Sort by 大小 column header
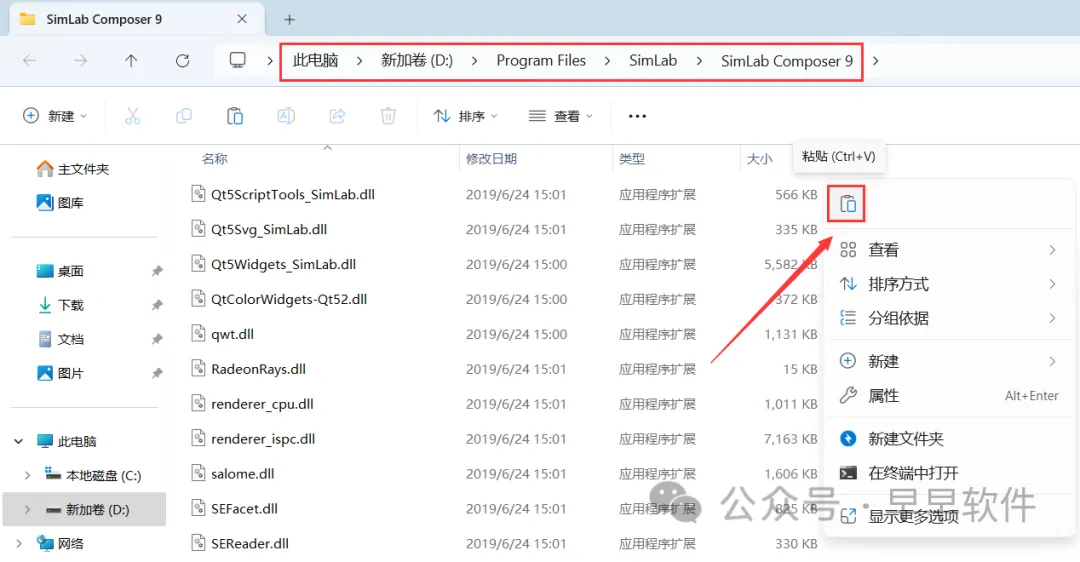Screen dimensions: 1080x562 pos(759,158)
